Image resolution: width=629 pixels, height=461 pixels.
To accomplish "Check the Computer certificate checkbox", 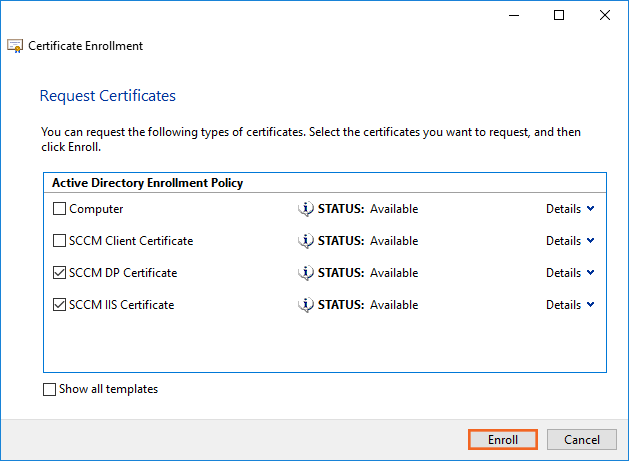I will (x=60, y=209).
